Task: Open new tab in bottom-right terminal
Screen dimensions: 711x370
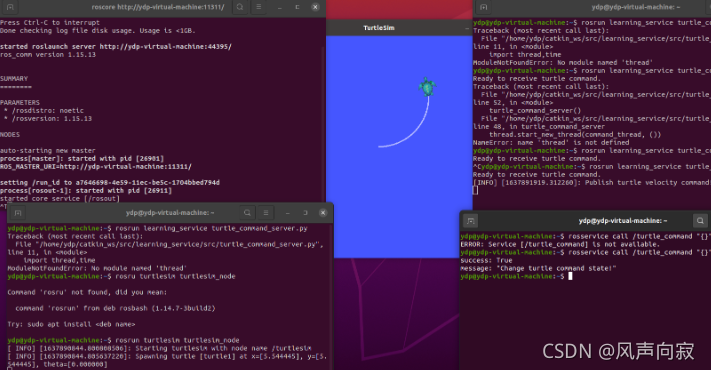Action: pyautogui.click(x=471, y=221)
